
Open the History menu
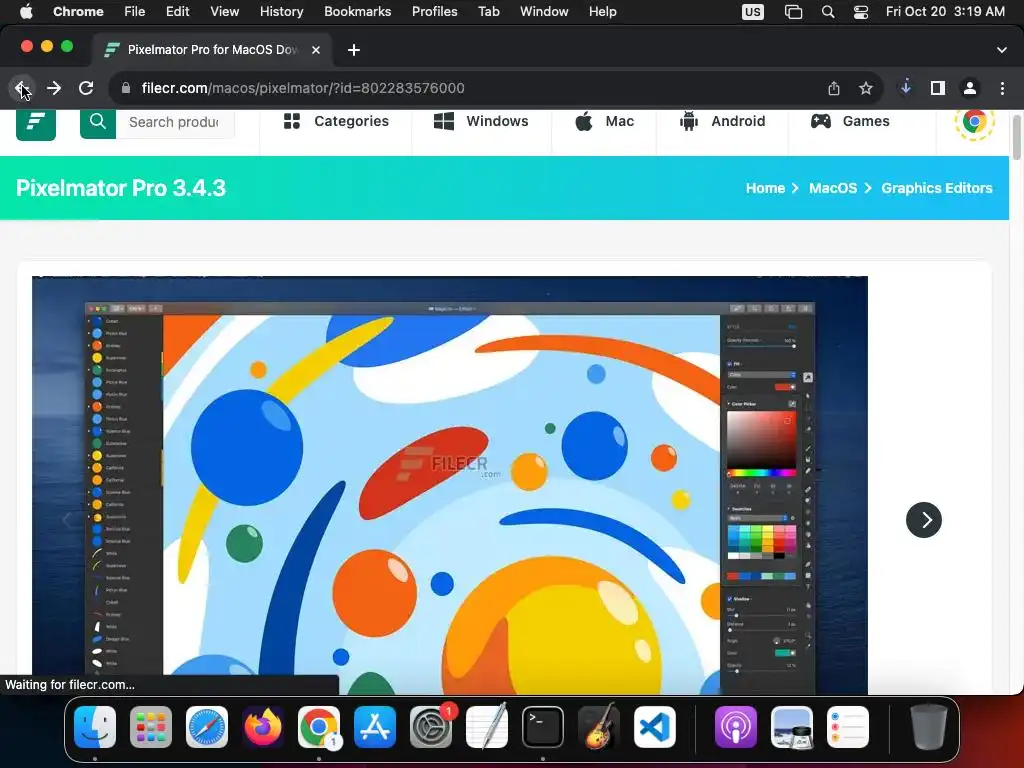(281, 12)
